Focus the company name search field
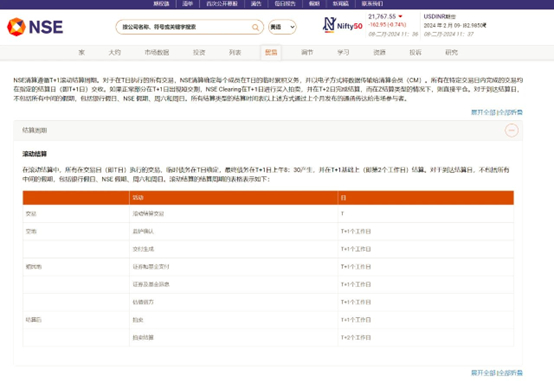 click(189, 27)
